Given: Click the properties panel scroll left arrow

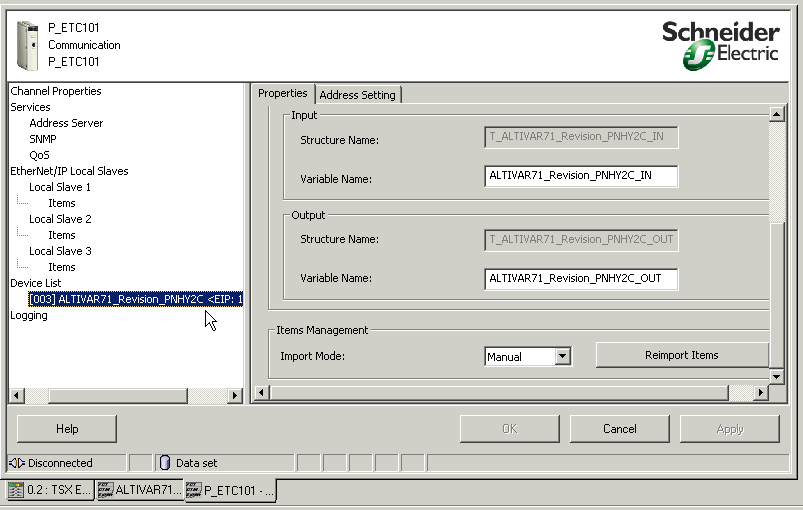Looking at the screenshot, I should click(261, 393).
